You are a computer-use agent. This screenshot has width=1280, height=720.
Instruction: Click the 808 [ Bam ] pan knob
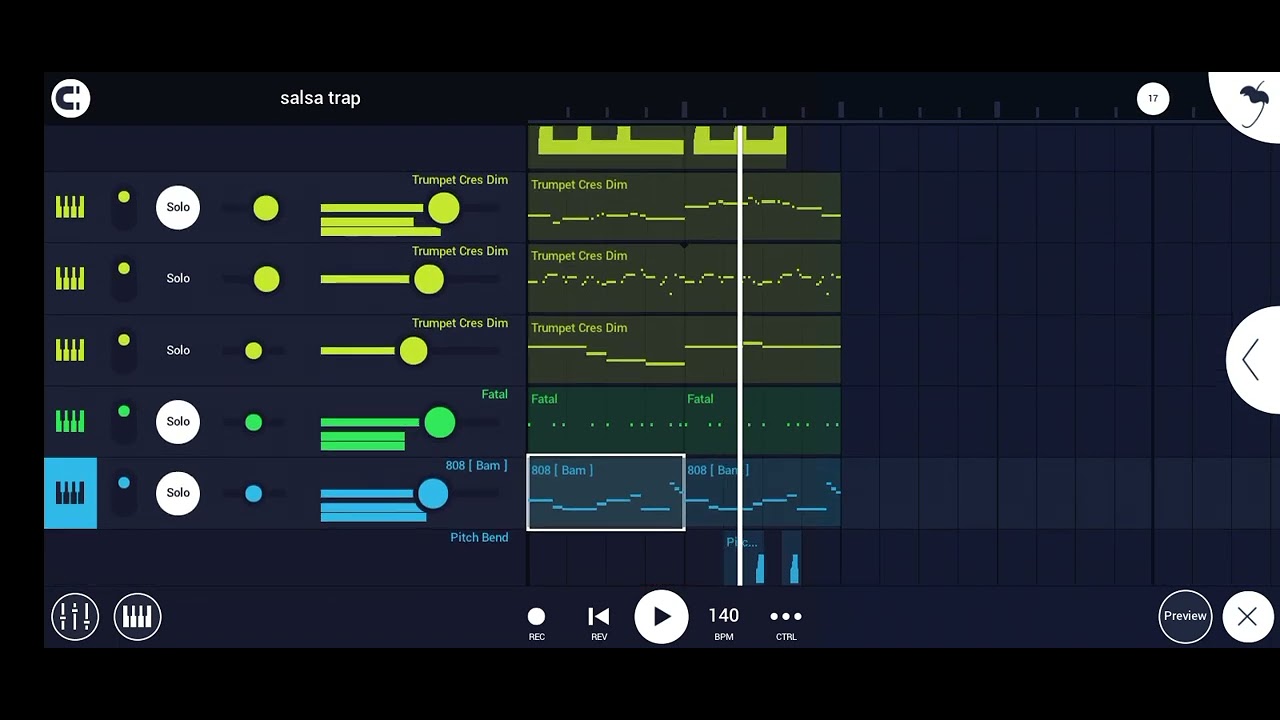[253, 494]
